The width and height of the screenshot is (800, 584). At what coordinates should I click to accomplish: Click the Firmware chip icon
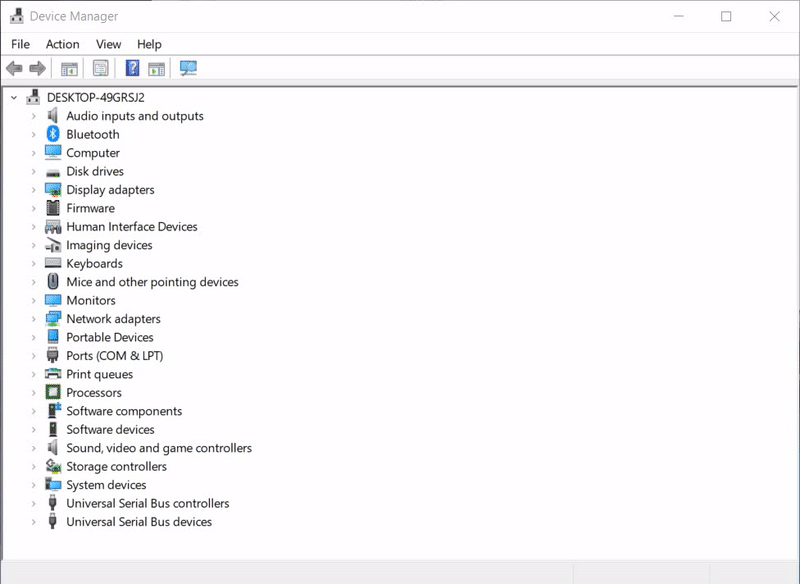tap(53, 208)
